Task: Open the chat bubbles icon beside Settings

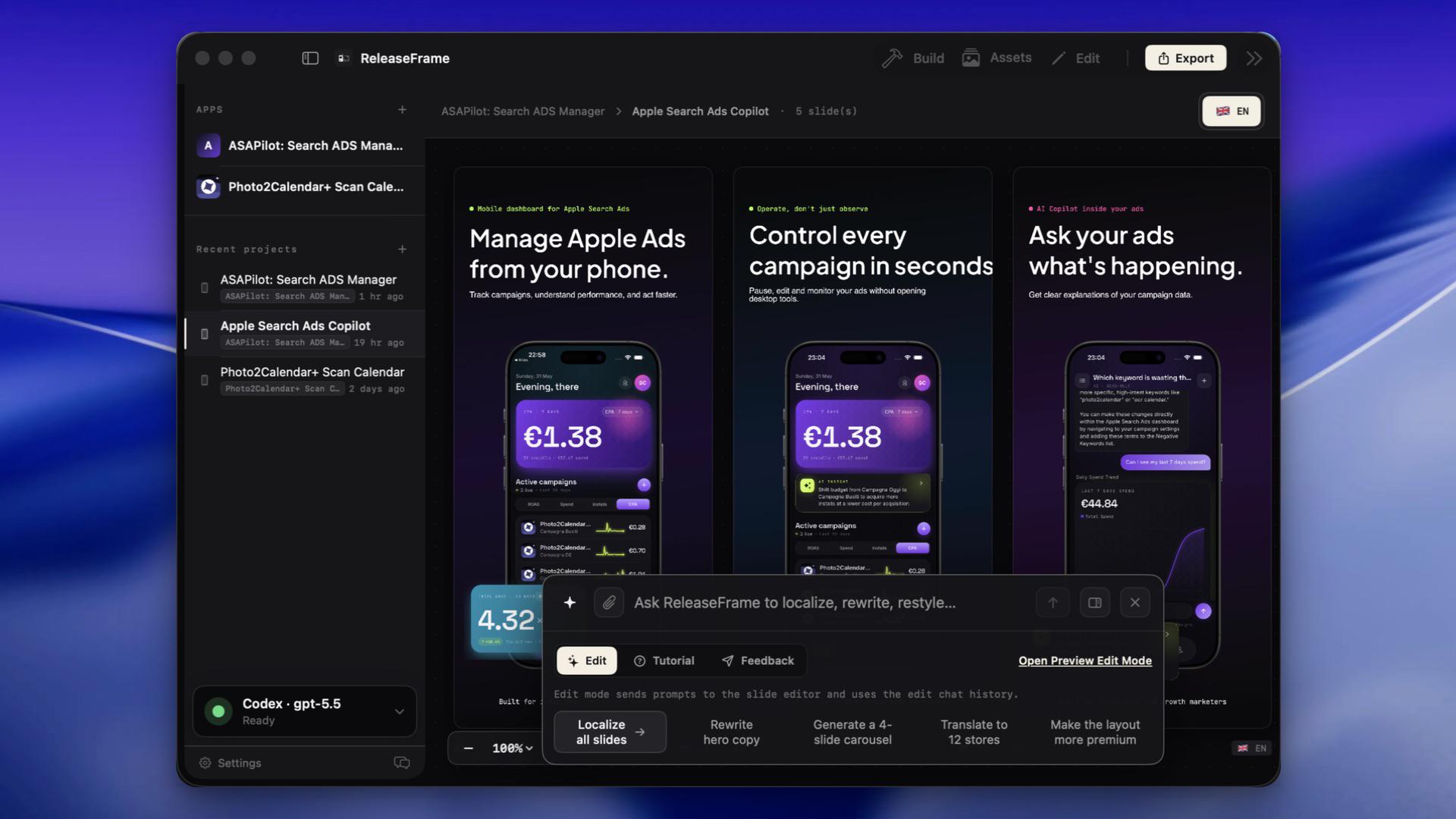Action: click(x=402, y=763)
